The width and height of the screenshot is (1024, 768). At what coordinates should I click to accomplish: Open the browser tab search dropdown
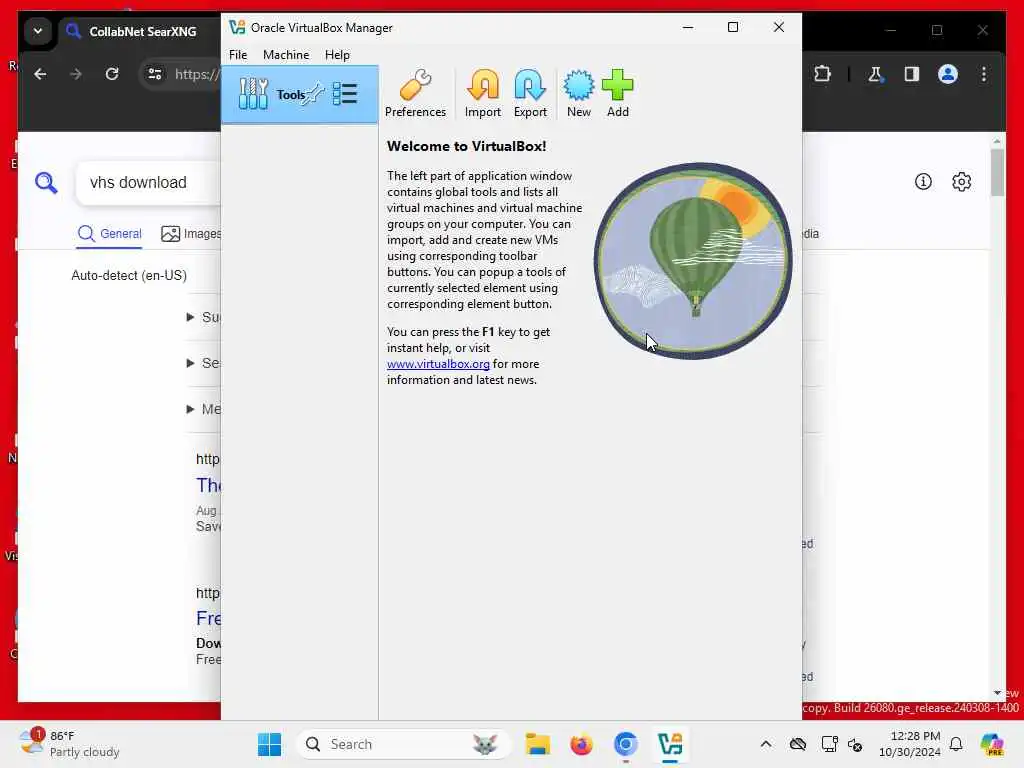pos(38,31)
